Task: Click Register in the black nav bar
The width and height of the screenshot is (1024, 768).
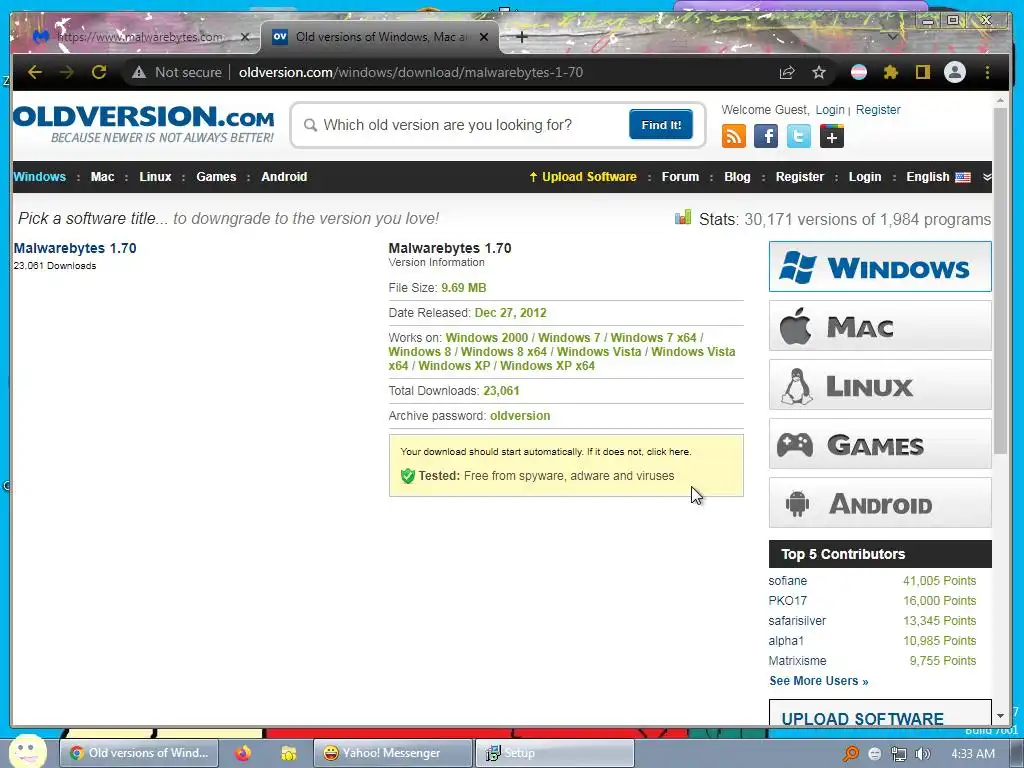Action: (x=799, y=177)
